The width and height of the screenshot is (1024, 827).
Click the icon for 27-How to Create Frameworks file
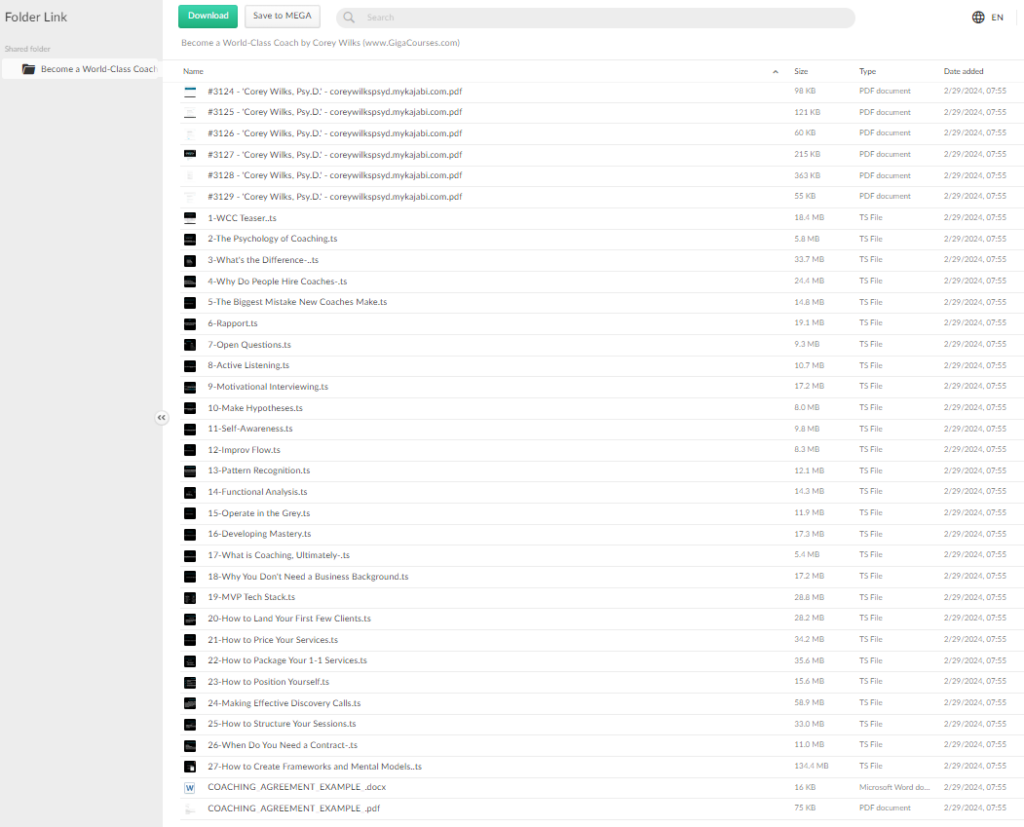[190, 766]
